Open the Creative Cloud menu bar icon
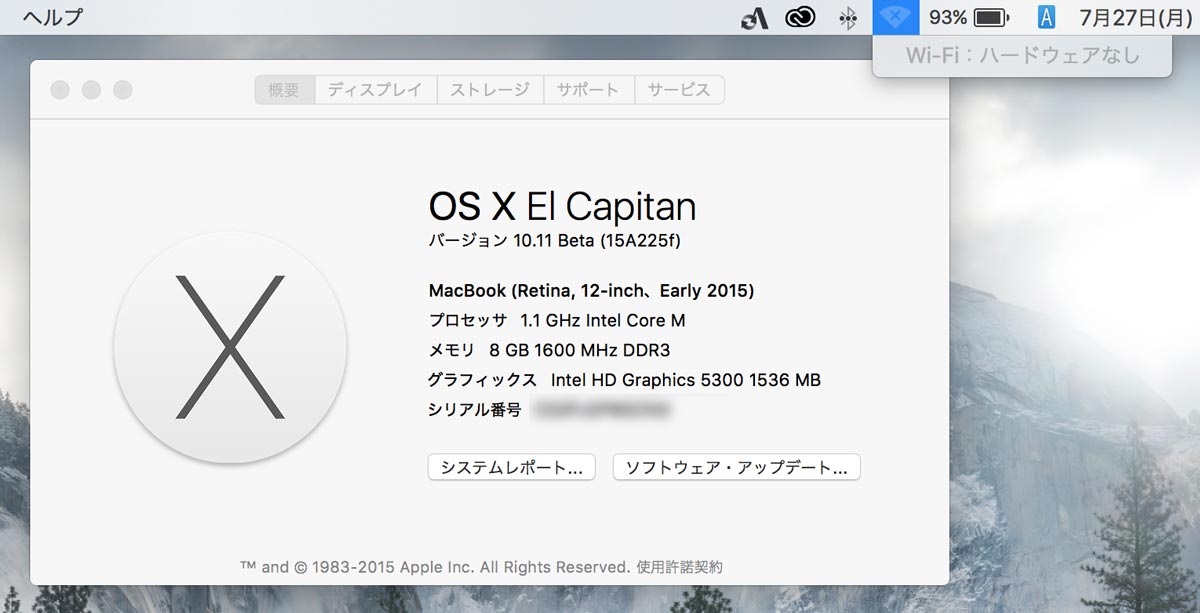1200x613 pixels. pyautogui.click(x=800, y=17)
